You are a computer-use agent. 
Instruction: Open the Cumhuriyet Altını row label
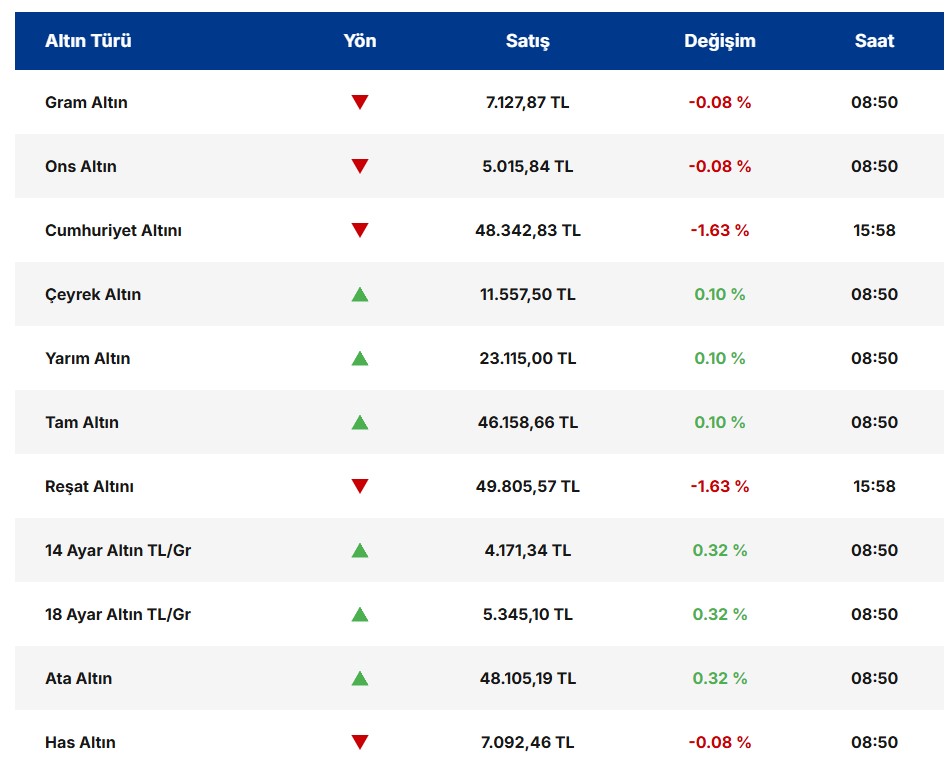pyautogui.click(x=113, y=230)
